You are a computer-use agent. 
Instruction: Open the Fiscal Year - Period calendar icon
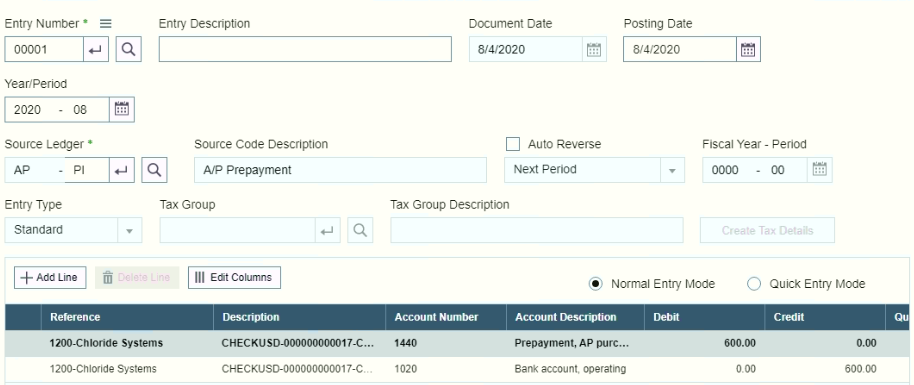820,170
